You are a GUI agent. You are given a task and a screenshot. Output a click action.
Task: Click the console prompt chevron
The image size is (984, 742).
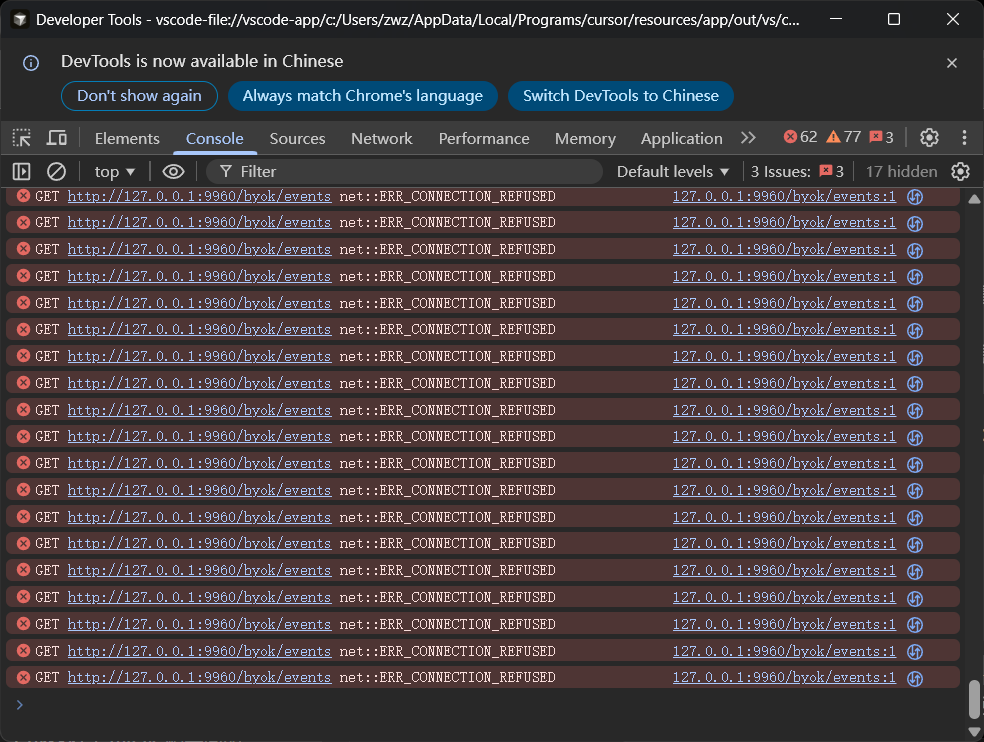pos(19,704)
